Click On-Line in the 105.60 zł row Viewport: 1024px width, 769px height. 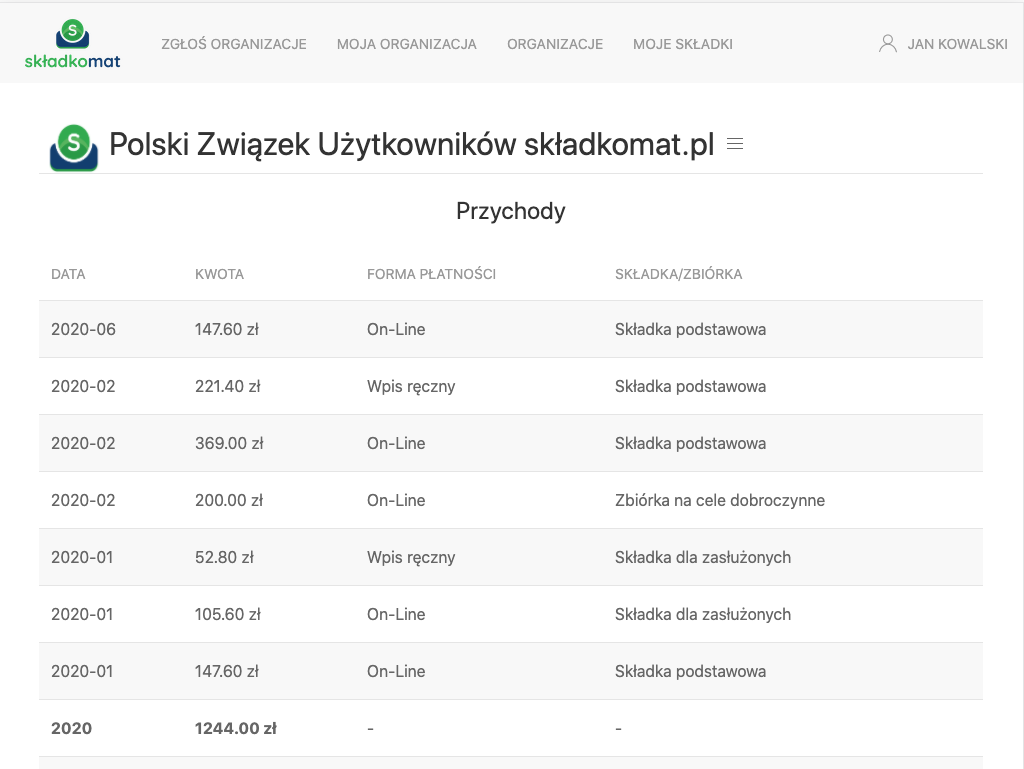pos(396,614)
